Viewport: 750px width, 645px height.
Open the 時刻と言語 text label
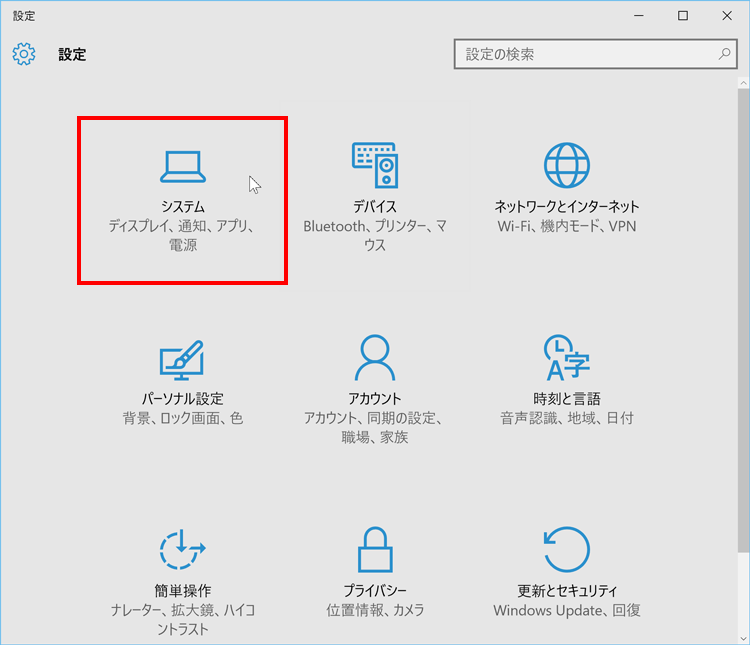[x=566, y=398]
